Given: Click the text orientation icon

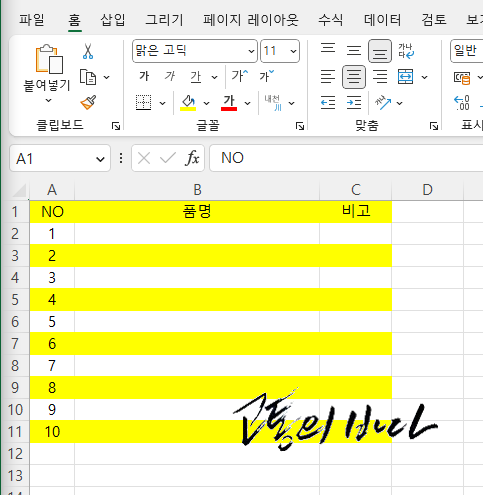Looking at the screenshot, I should 383,103.
